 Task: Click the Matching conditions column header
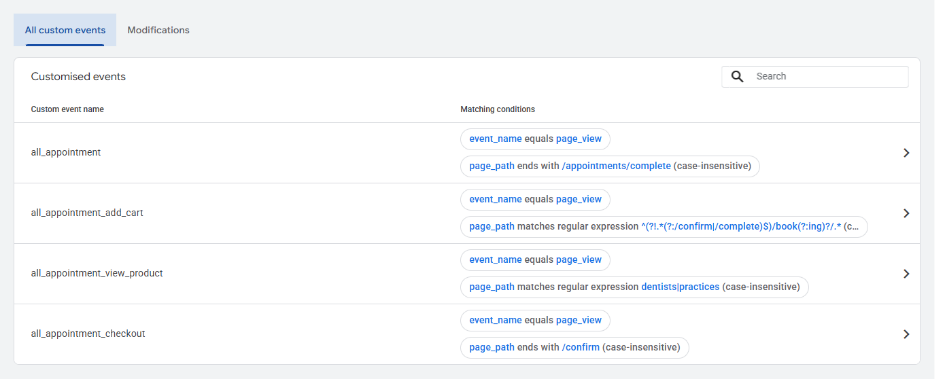tap(498, 109)
